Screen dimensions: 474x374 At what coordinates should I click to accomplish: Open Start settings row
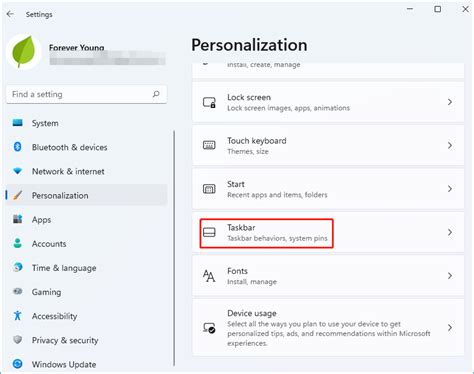328,189
